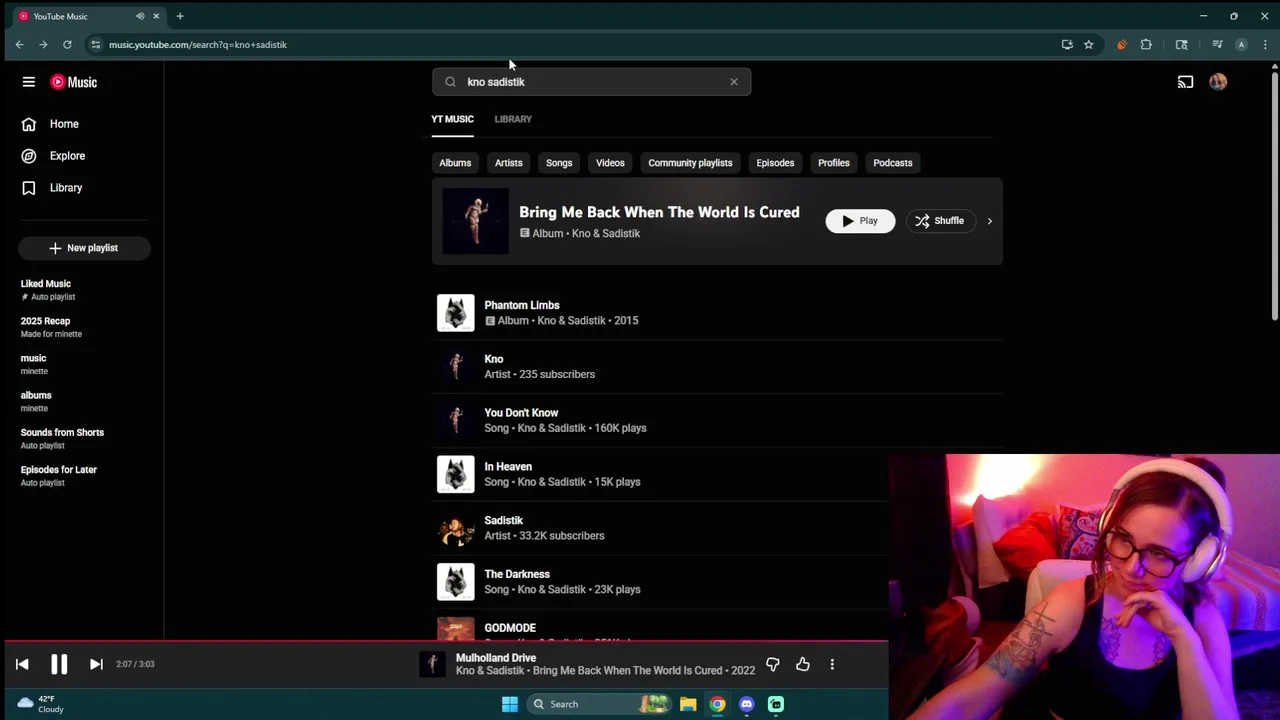1280x720 pixels.
Task: Click the search magnifier icon
Action: click(450, 82)
